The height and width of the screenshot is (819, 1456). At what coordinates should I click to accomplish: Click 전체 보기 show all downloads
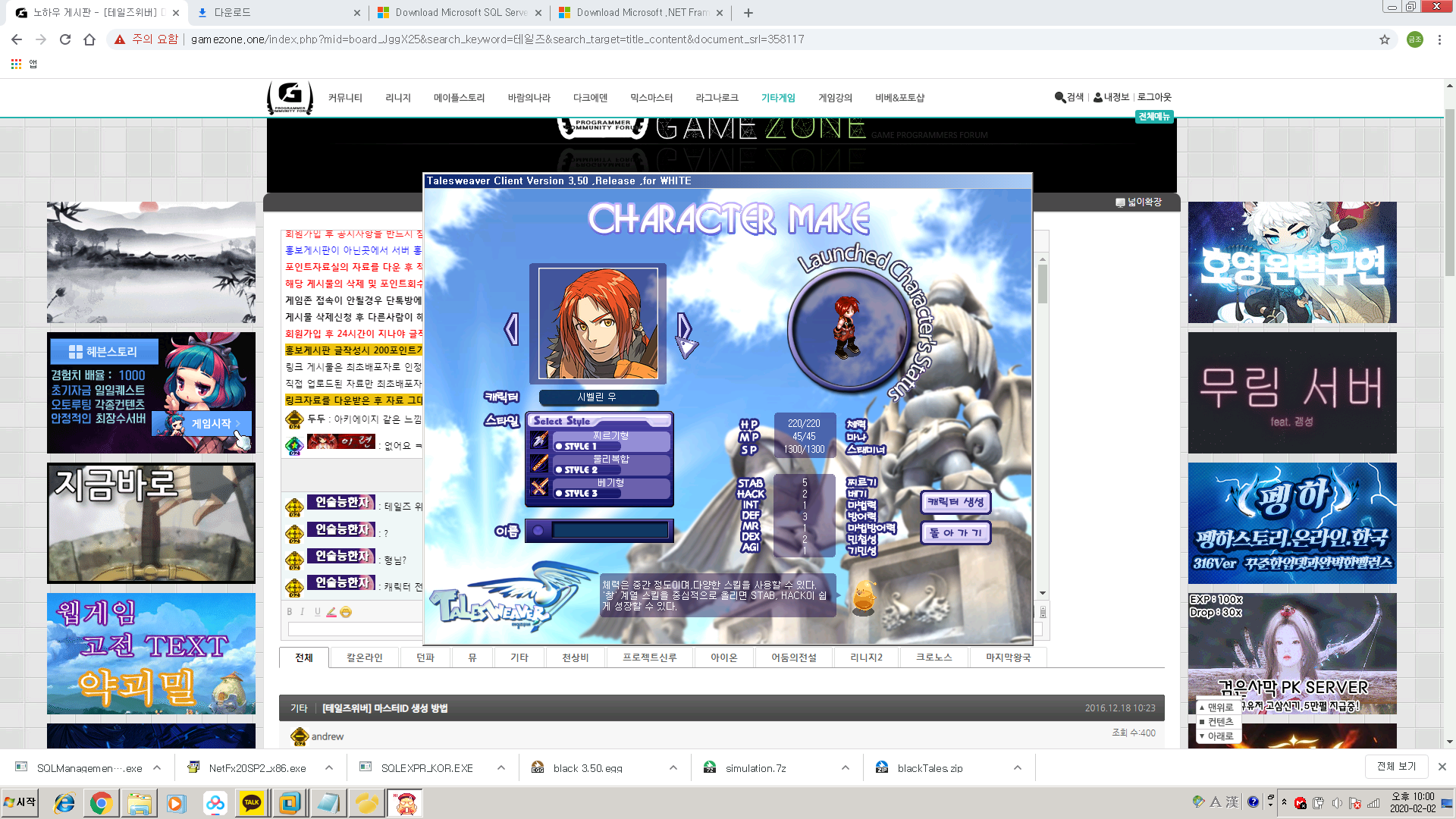[x=1396, y=767]
